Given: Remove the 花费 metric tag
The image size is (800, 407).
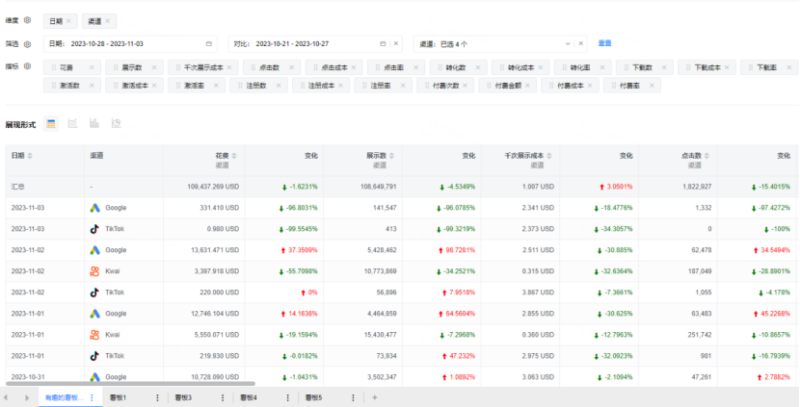Looking at the screenshot, I should 92,67.
